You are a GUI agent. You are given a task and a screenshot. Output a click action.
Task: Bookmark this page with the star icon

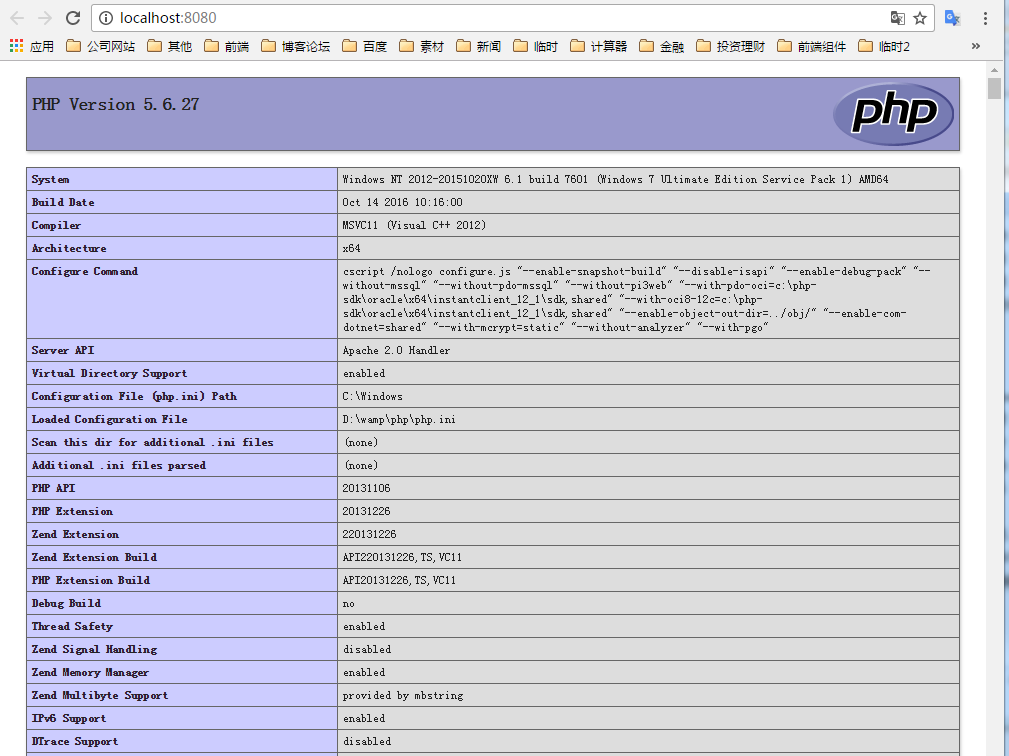pos(920,18)
